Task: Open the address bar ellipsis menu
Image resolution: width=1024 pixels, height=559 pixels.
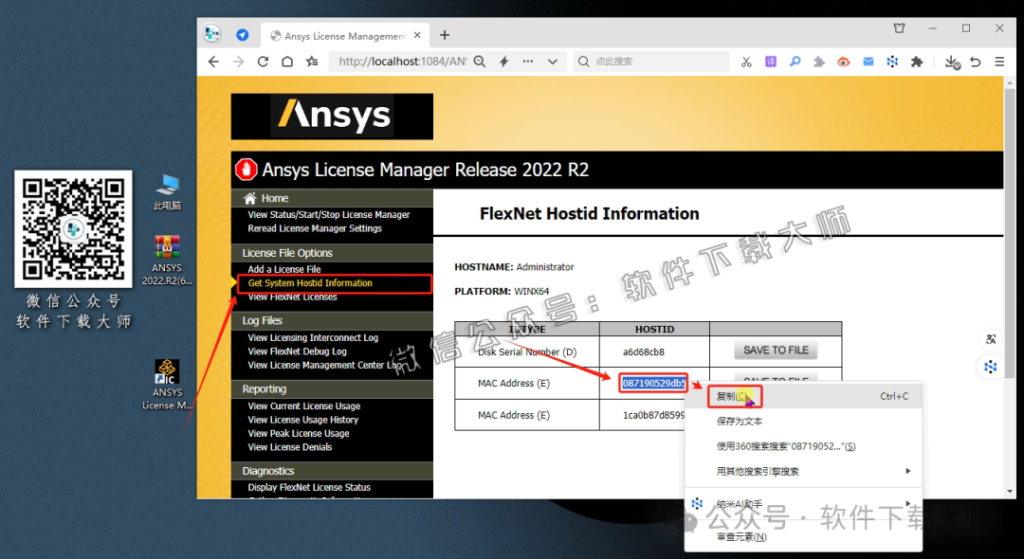Action: [528, 61]
